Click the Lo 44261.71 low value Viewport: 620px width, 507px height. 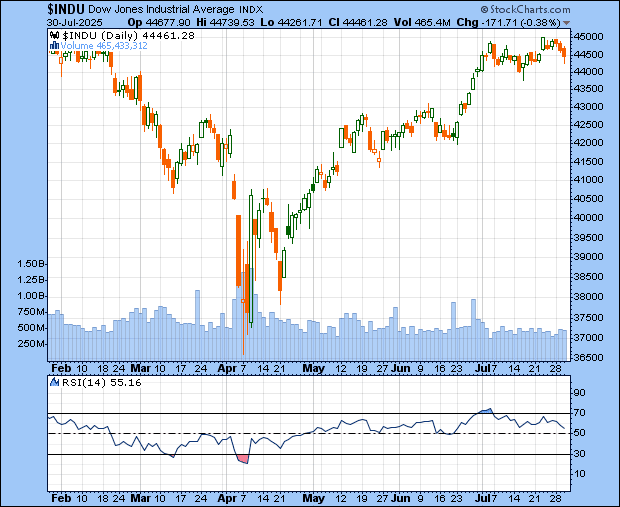(291, 23)
